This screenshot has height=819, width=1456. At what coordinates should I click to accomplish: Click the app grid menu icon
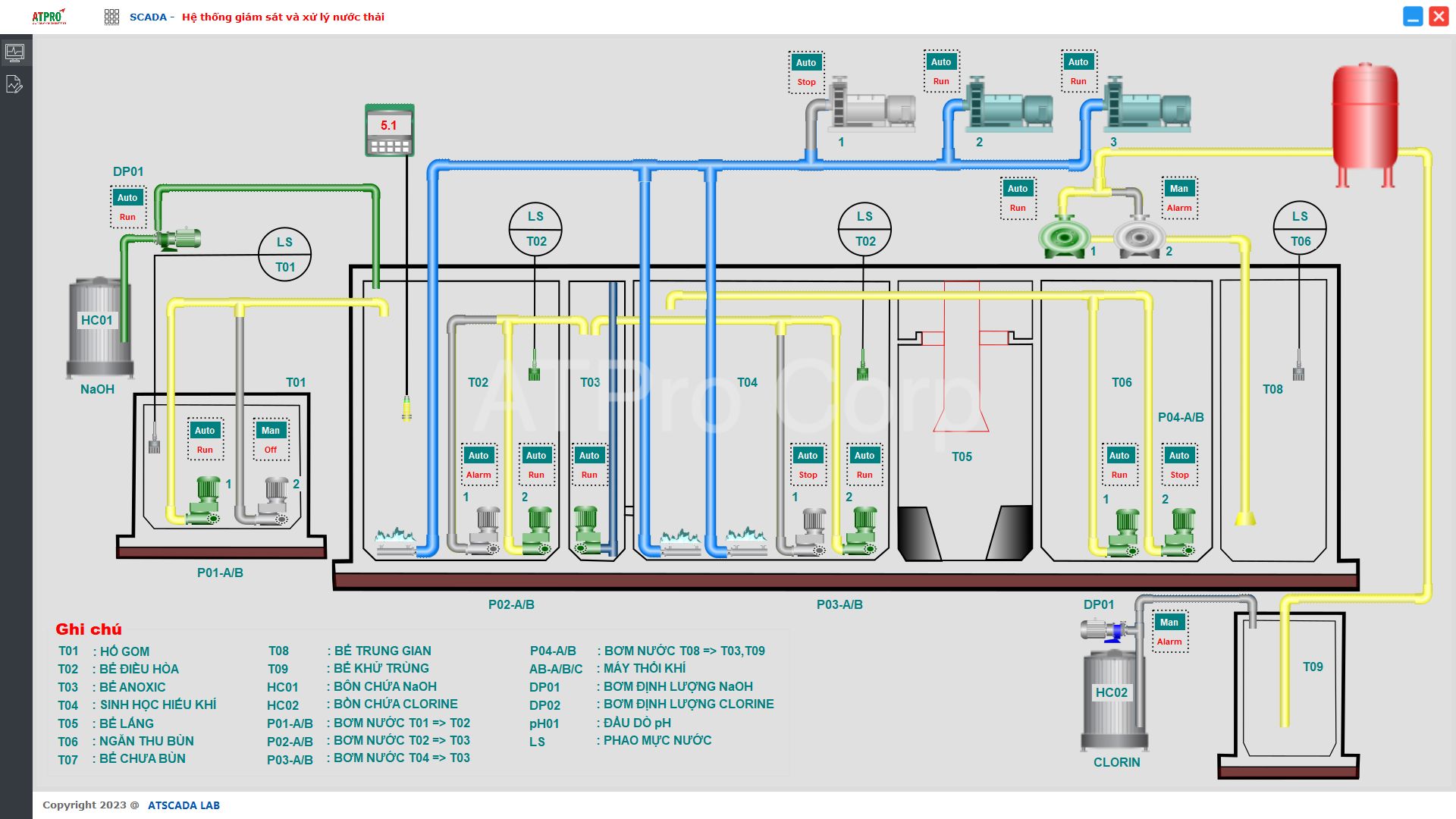[111, 17]
